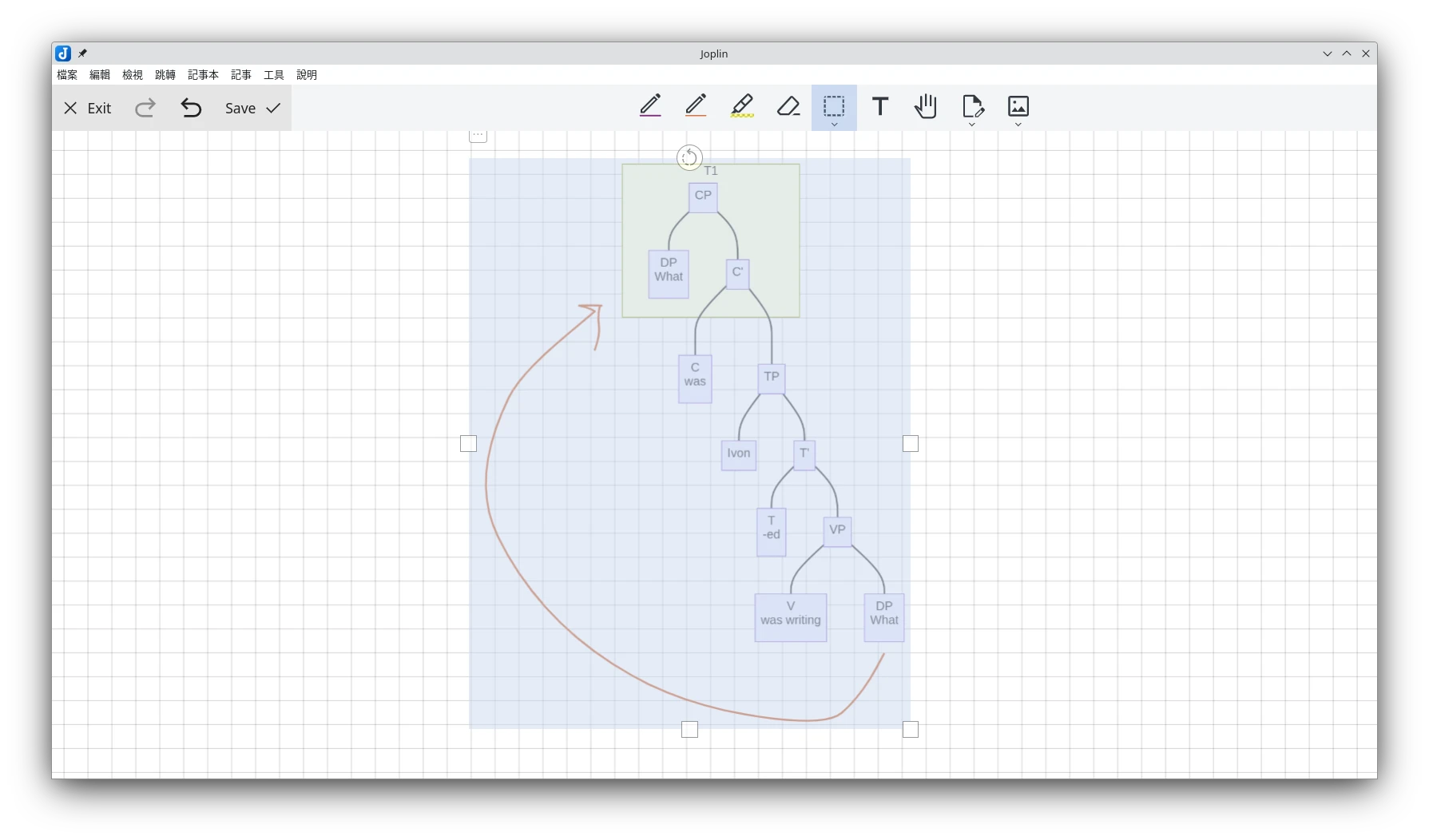Screen dimensions: 1429x840
Task: Choose the yellow highlighter tool
Action: point(742,105)
